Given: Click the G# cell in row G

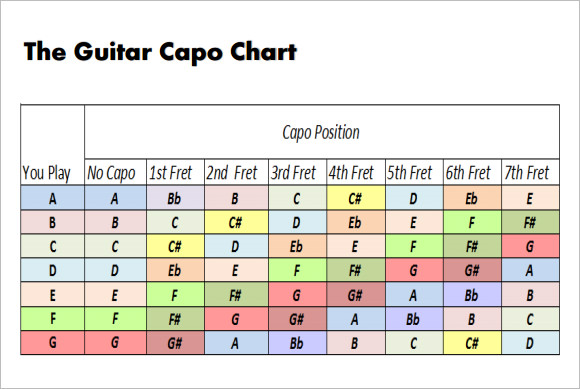Looking at the screenshot, I should [x=175, y=343].
